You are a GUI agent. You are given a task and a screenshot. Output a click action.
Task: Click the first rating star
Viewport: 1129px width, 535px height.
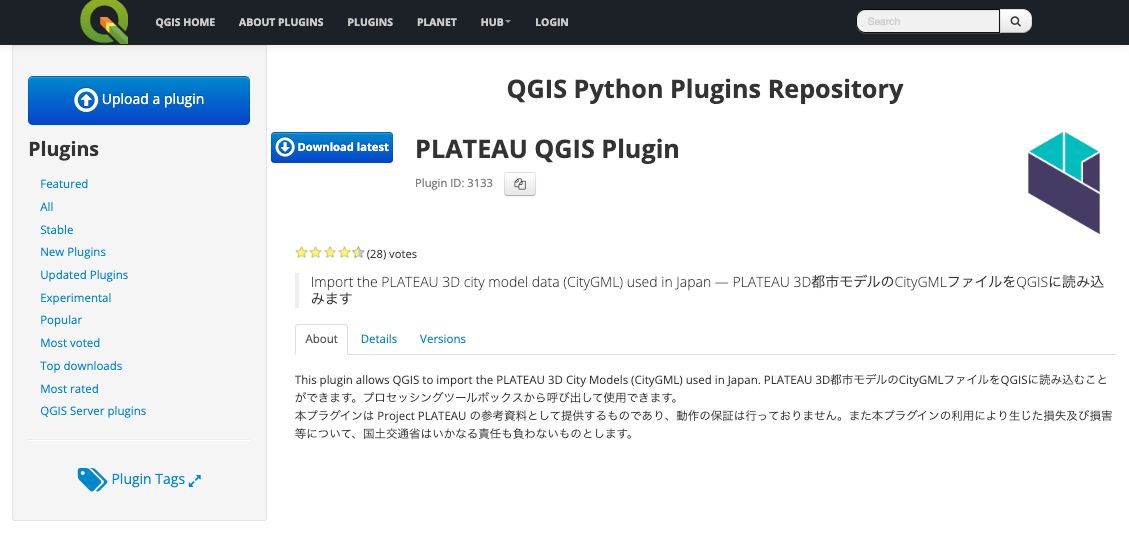[302, 253]
